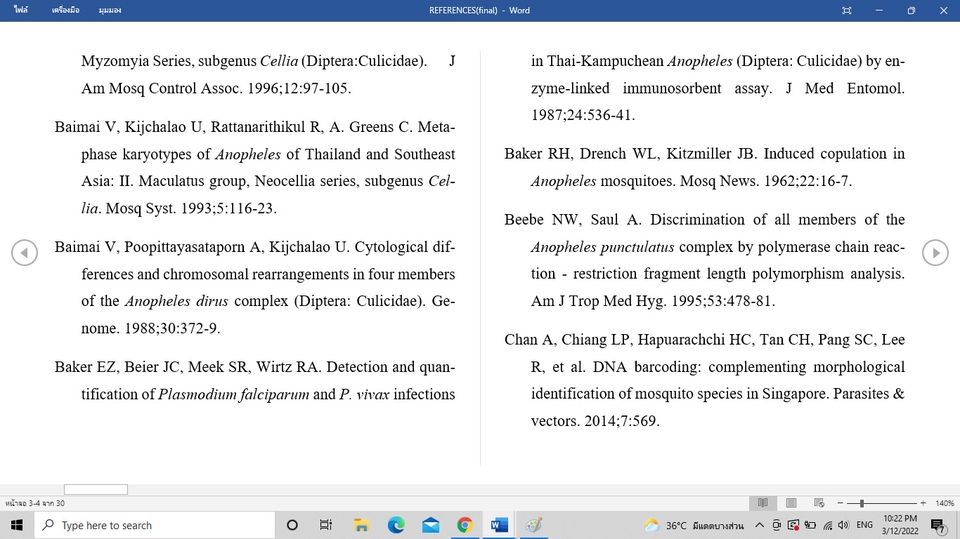
Task: Open the Mail app on taskbar
Action: point(430,525)
